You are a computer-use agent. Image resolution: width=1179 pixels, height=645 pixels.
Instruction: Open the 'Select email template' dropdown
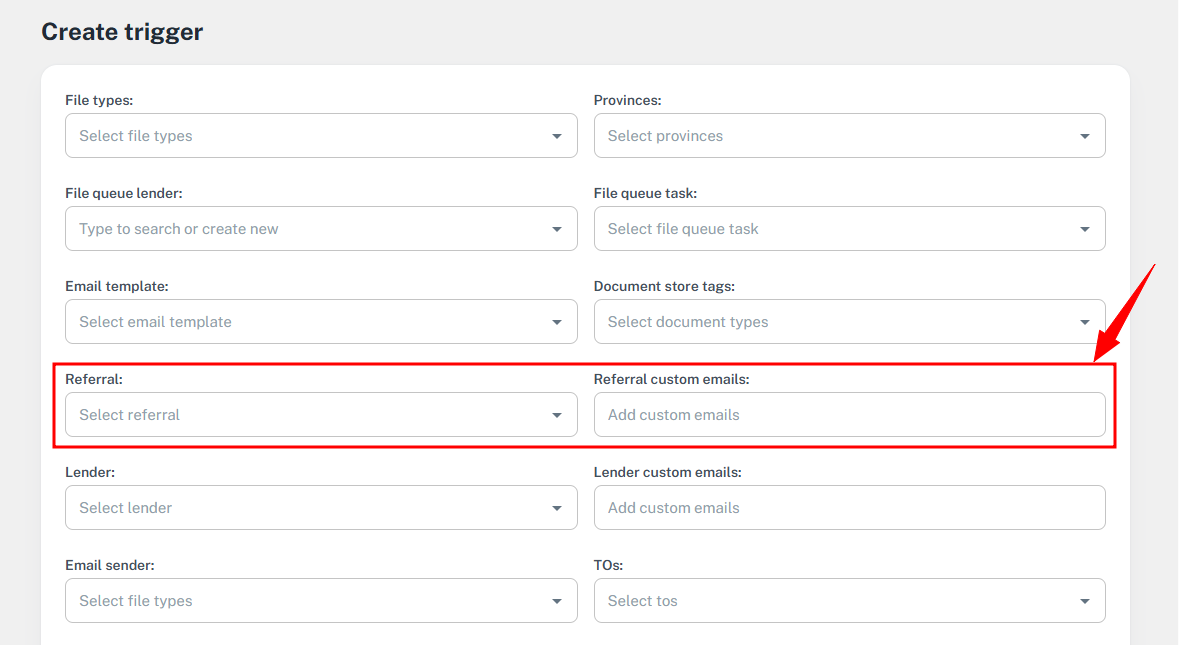pyautogui.click(x=300, y=322)
